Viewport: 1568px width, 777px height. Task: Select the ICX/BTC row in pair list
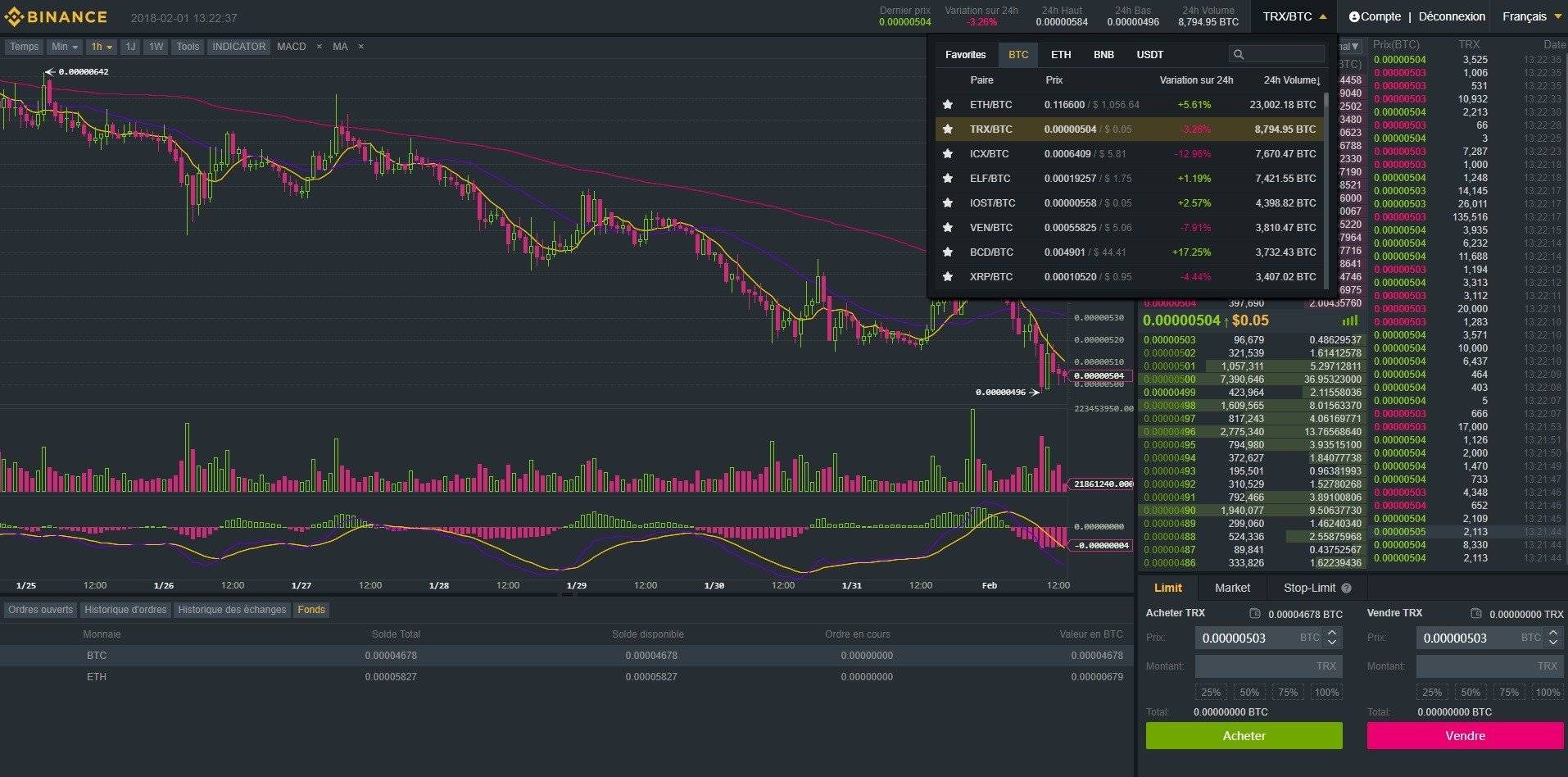click(x=1129, y=153)
